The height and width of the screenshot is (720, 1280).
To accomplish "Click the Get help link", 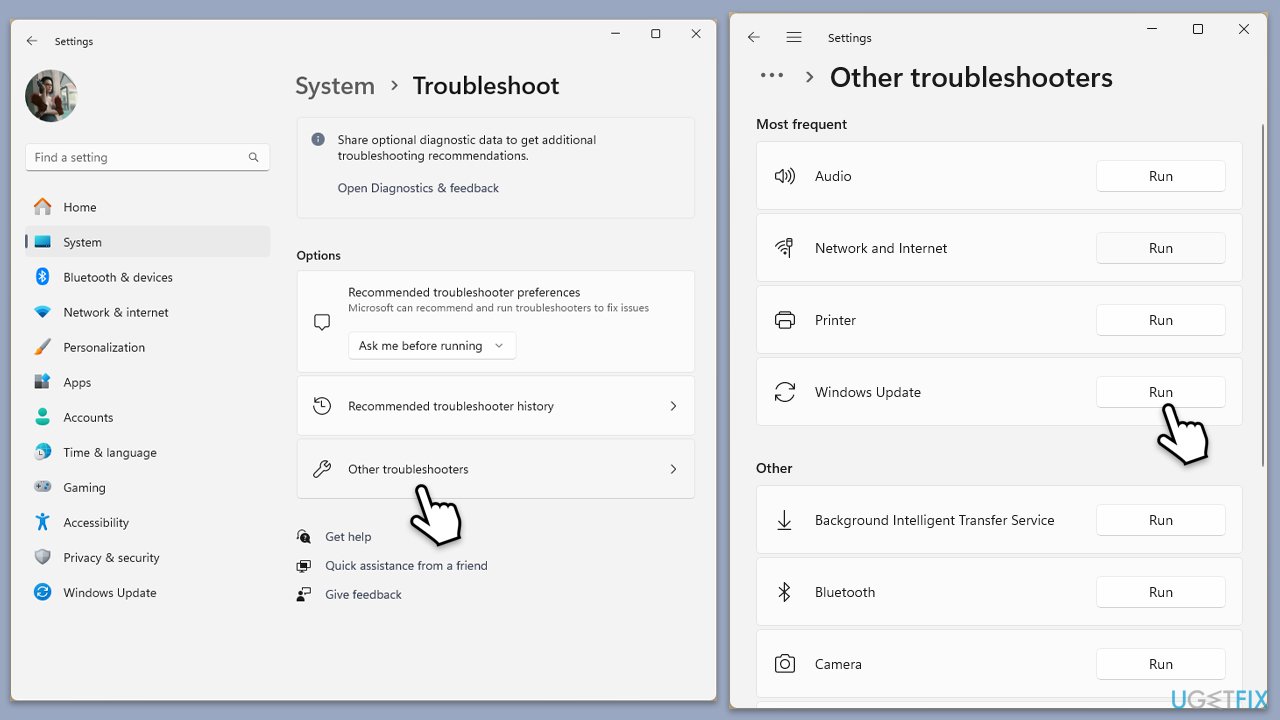I will 348,537.
